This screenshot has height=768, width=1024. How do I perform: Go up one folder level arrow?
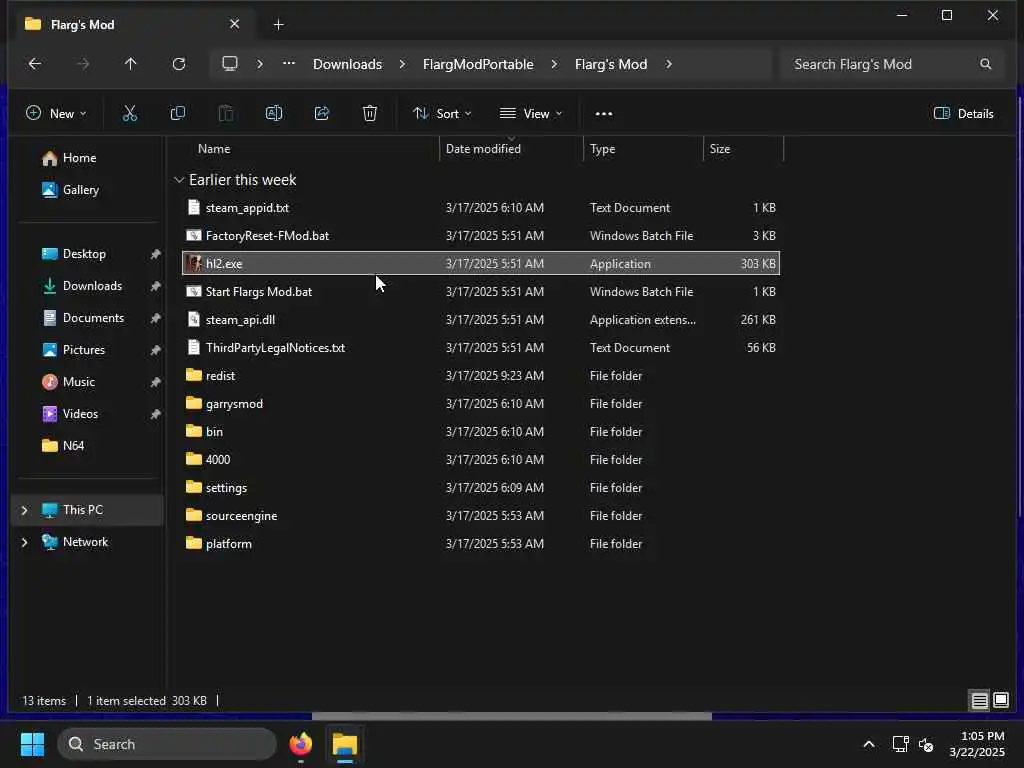[x=131, y=64]
